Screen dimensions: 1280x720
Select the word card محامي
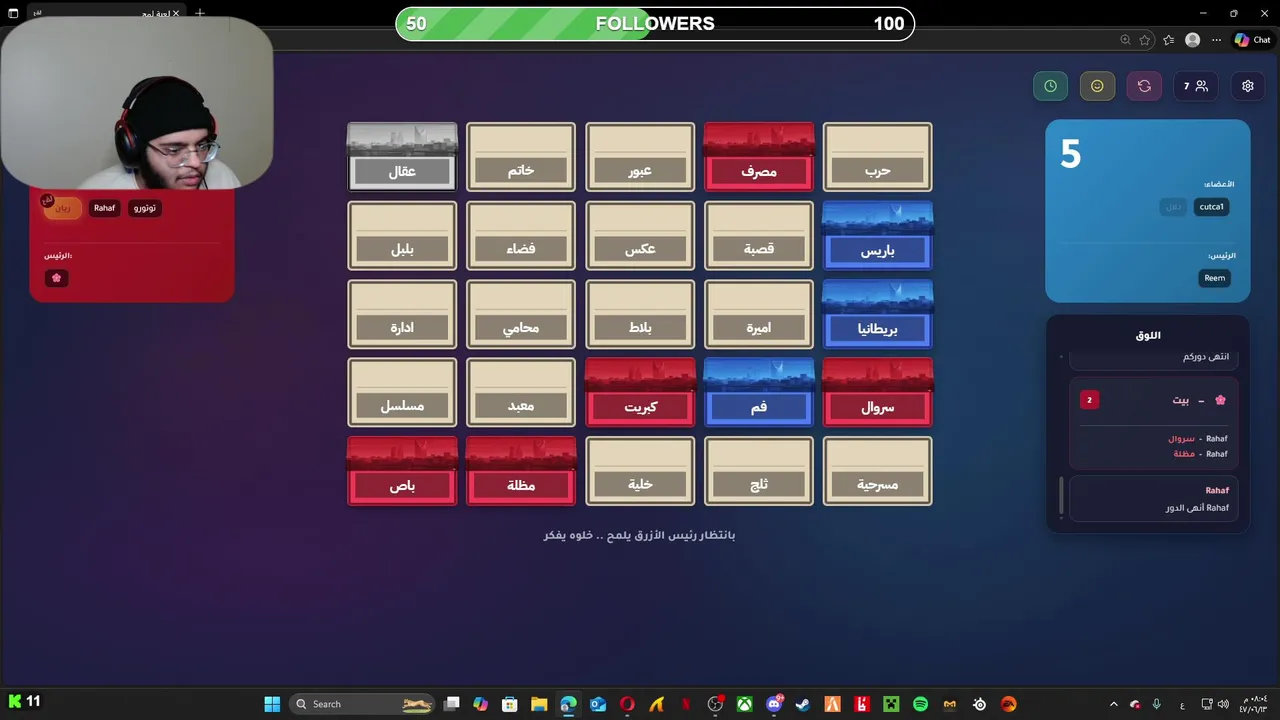click(x=521, y=314)
